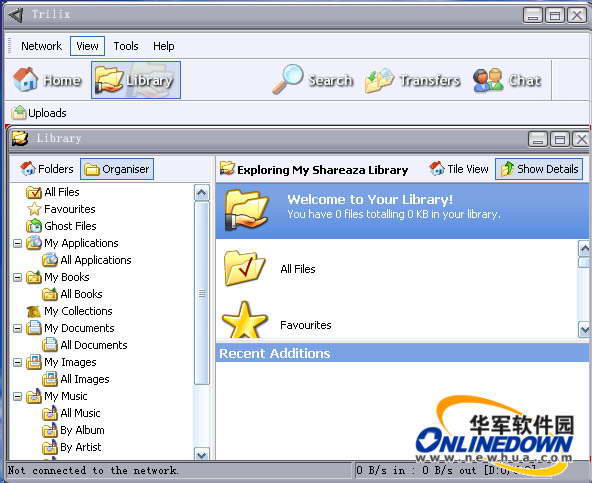Image resolution: width=592 pixels, height=483 pixels.
Task: Select the All Files tree icon
Action: coord(34,192)
